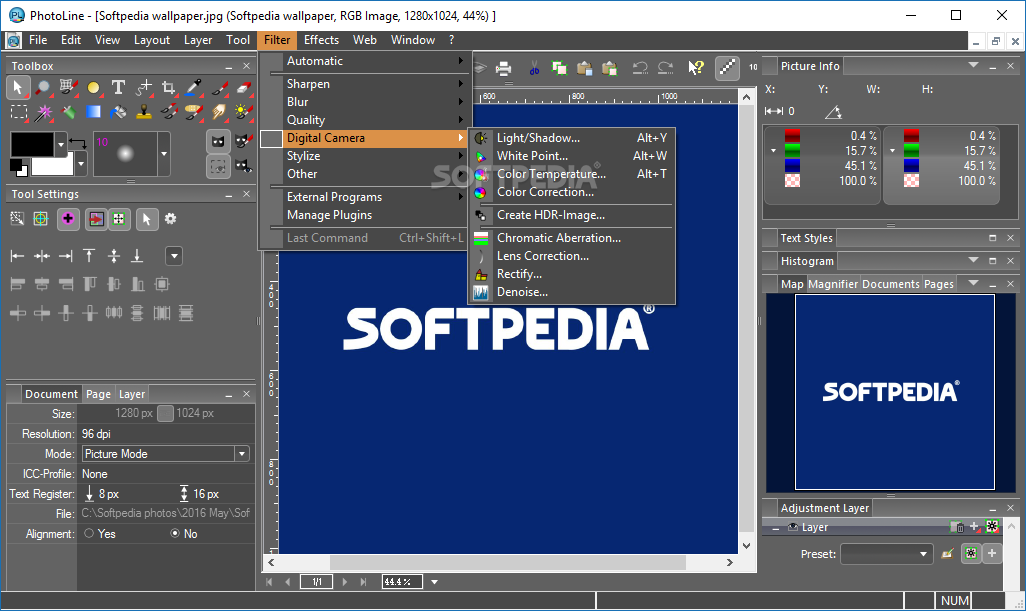
Task: Expand the Picture Info panel menu triangle
Action: 973,65
